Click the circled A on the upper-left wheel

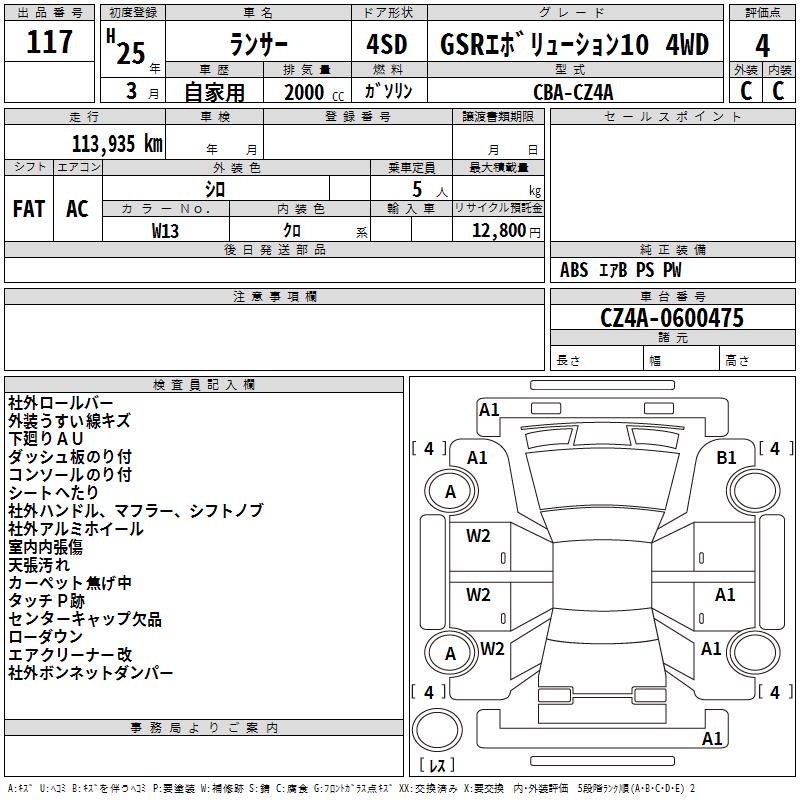pos(450,491)
